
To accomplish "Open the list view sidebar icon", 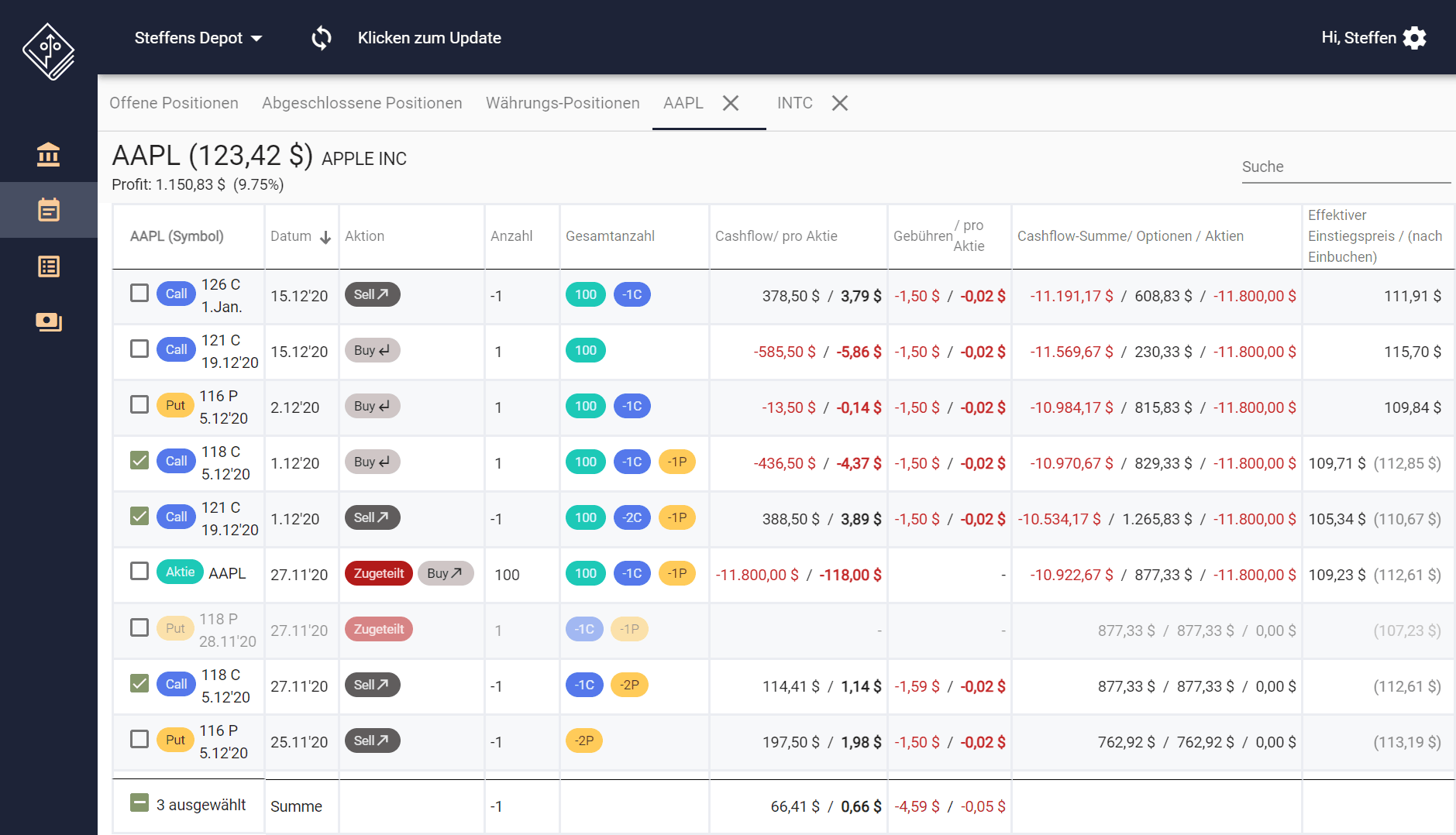I will 48,266.
